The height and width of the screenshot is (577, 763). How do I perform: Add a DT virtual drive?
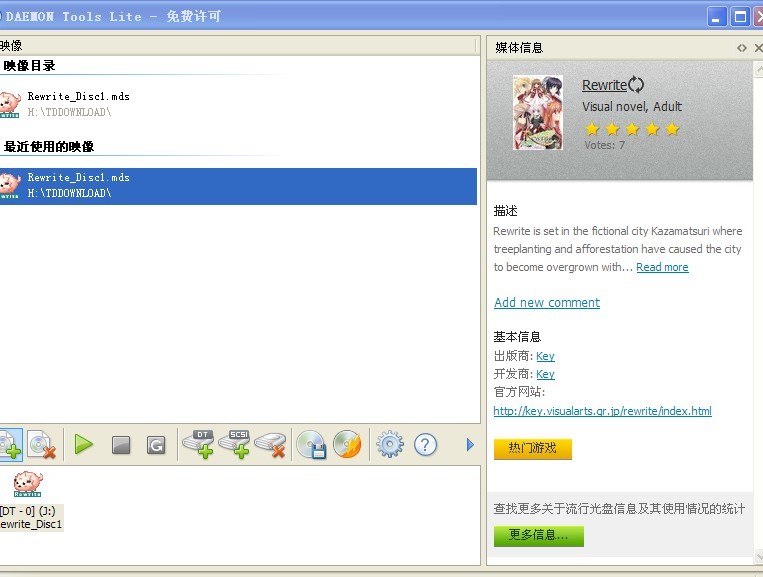(x=198, y=444)
